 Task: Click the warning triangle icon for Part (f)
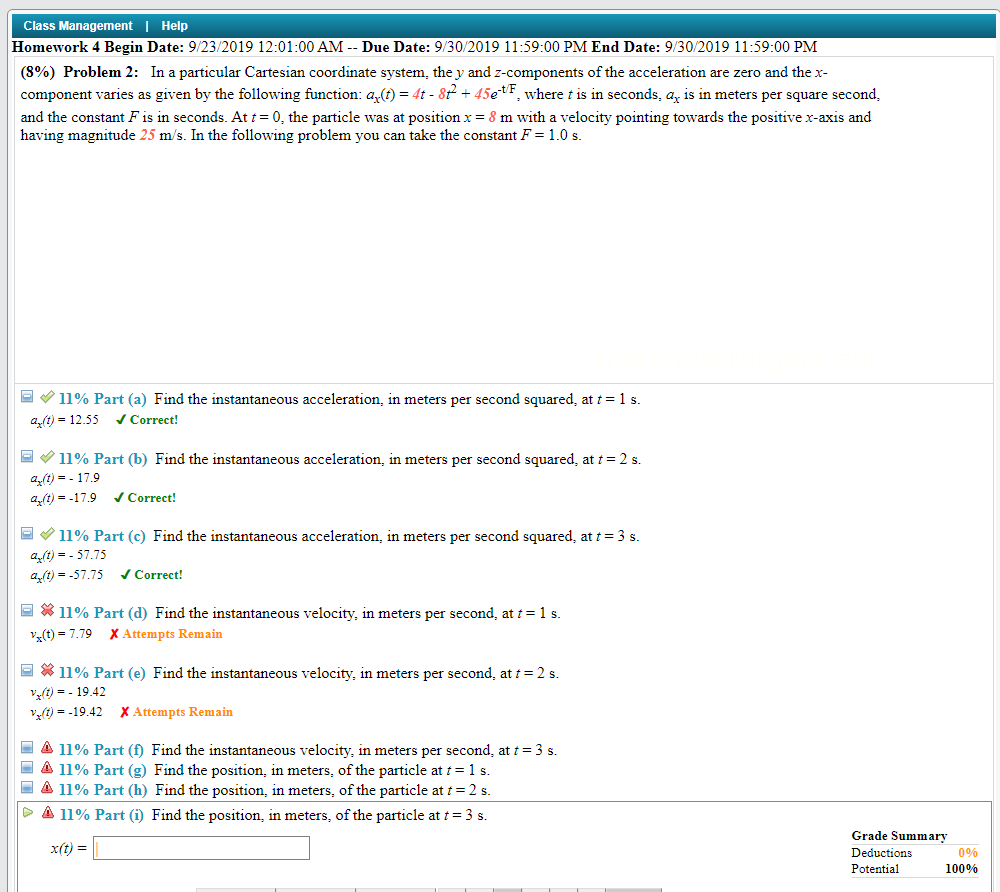pyautogui.click(x=45, y=749)
